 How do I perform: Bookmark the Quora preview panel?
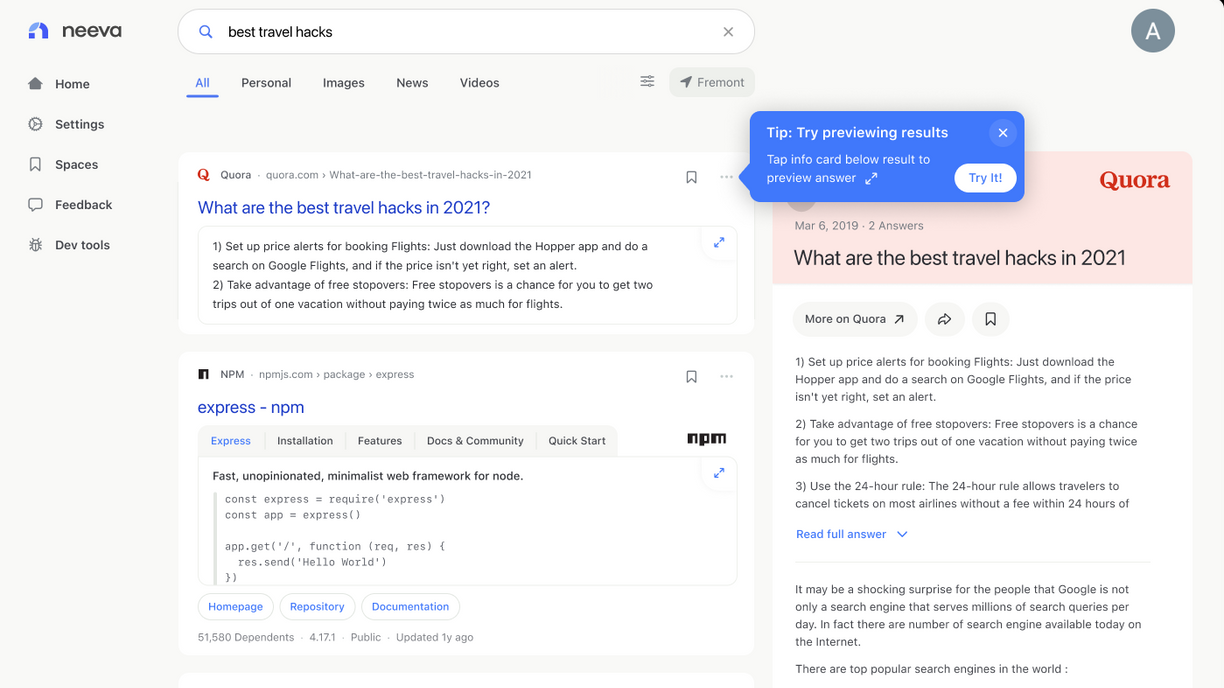point(990,319)
